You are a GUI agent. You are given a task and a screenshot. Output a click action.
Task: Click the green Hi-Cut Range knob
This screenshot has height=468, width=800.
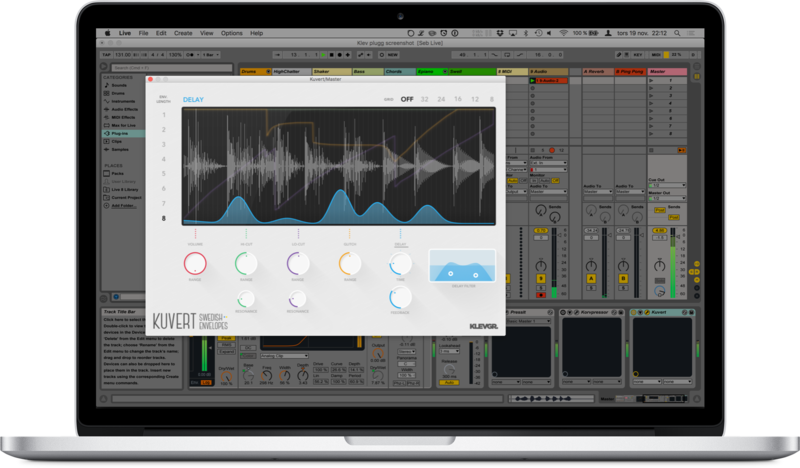click(x=246, y=263)
